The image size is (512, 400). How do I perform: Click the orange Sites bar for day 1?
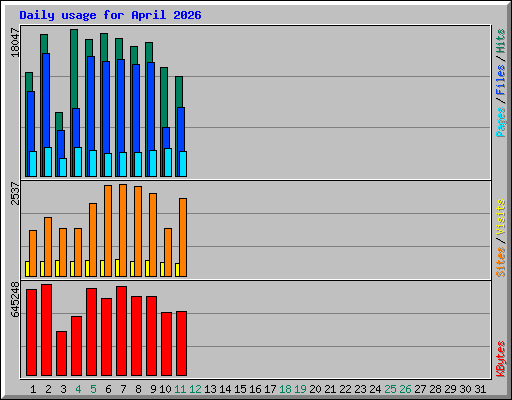[x=33, y=253]
